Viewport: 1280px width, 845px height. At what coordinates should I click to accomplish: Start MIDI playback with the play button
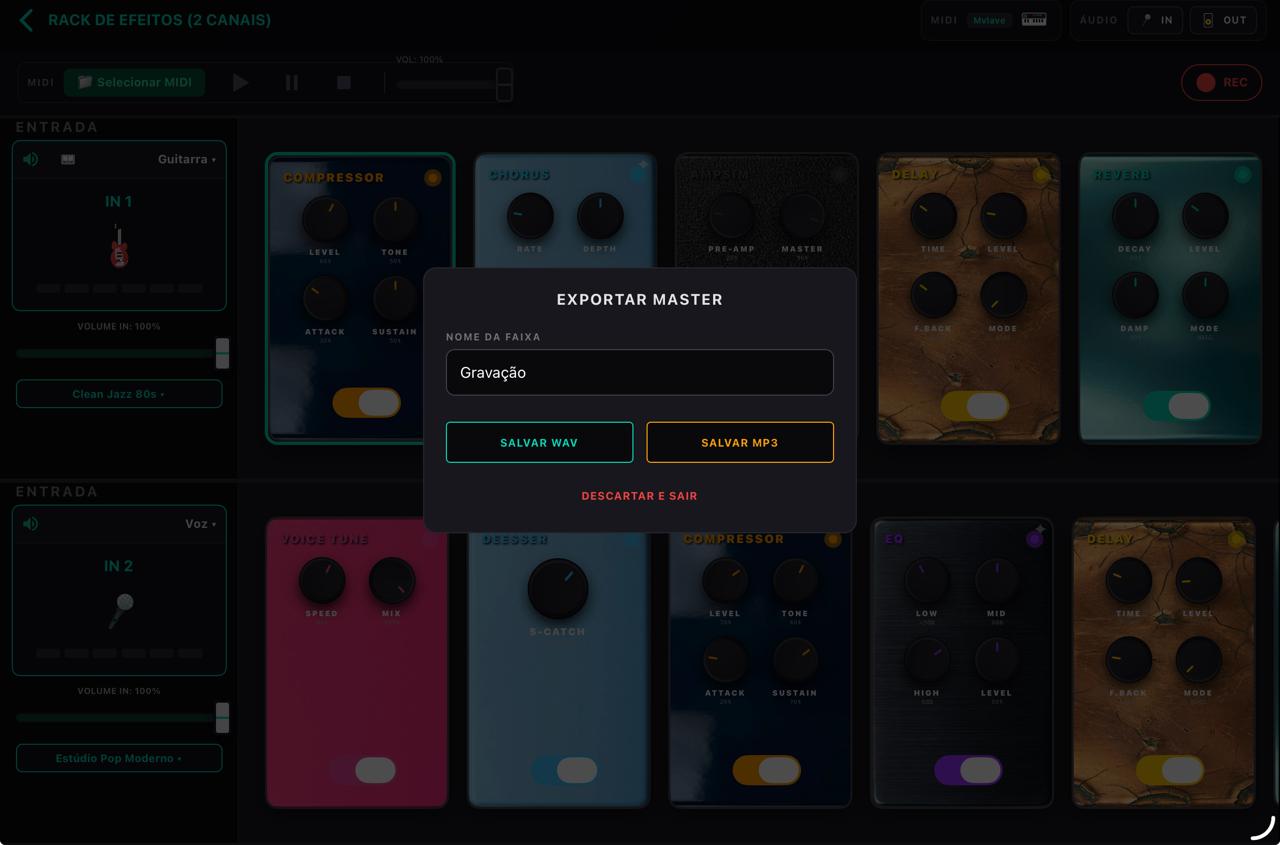click(240, 83)
